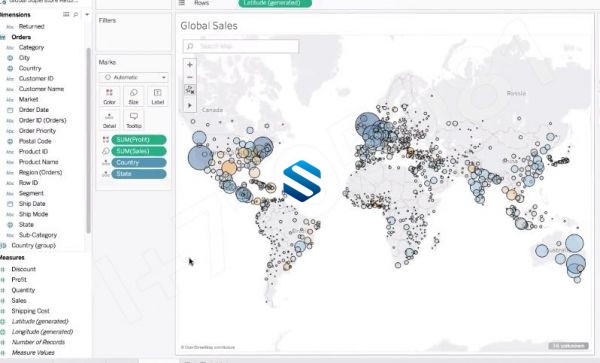Click the globe icon next to State
The width and height of the screenshot is (600, 363).
[10, 225]
